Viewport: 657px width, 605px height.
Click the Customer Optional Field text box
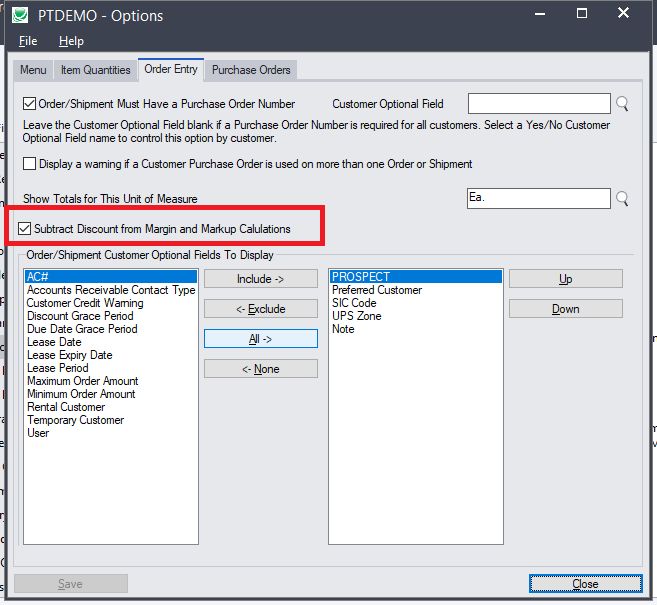538,104
